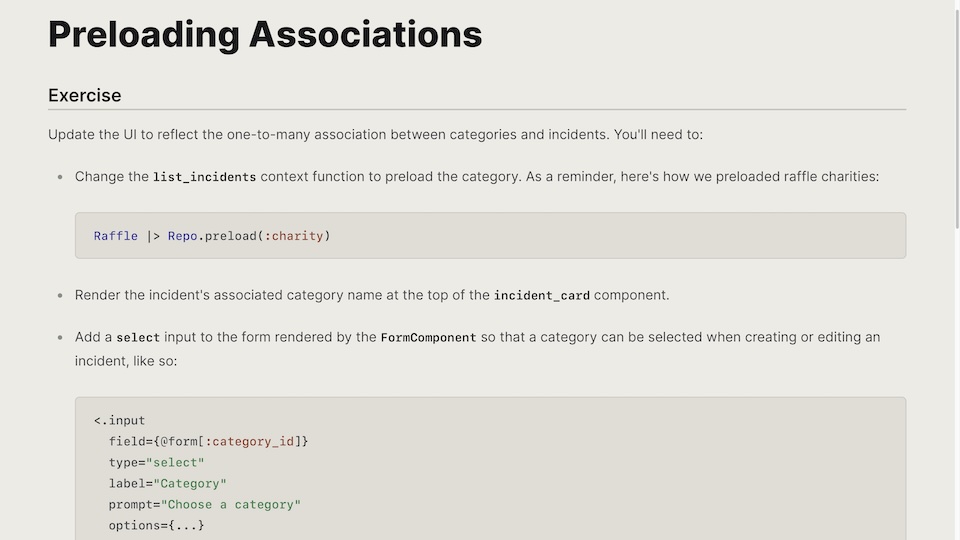Click the label="Category" code line
The image size is (960, 540).
point(168,484)
